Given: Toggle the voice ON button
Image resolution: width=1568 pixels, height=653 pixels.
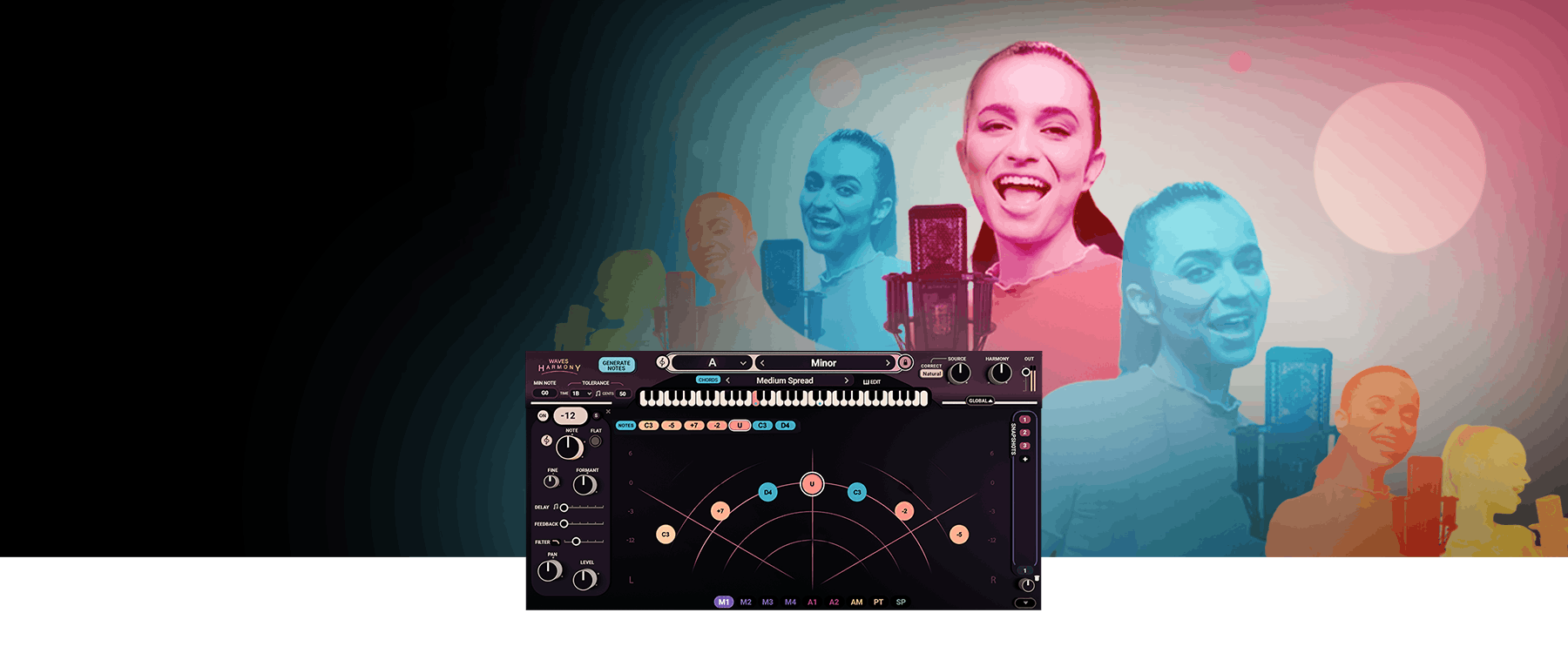Looking at the screenshot, I should (543, 415).
